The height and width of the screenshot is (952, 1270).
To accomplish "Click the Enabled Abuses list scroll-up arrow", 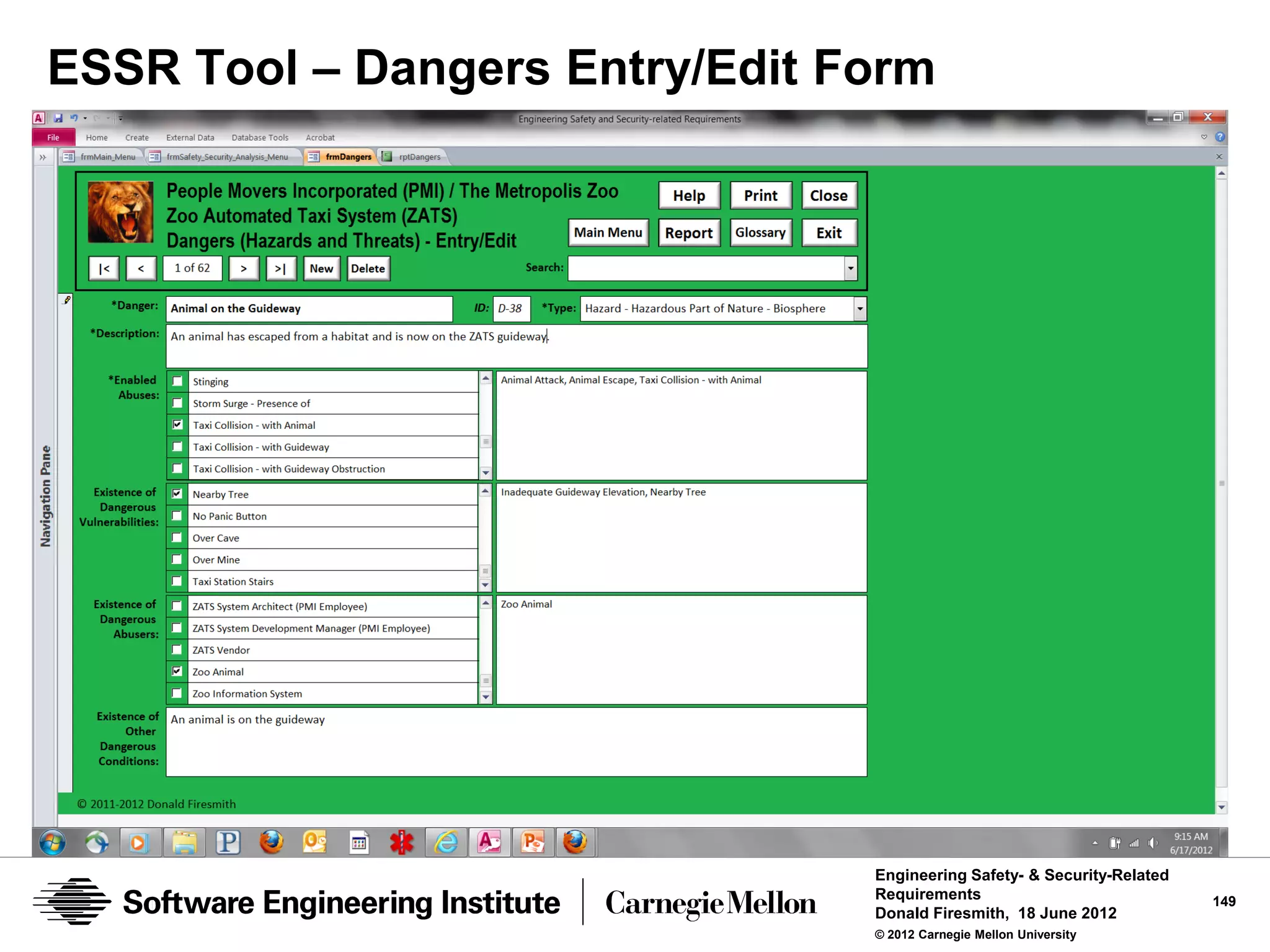I will click(x=486, y=378).
